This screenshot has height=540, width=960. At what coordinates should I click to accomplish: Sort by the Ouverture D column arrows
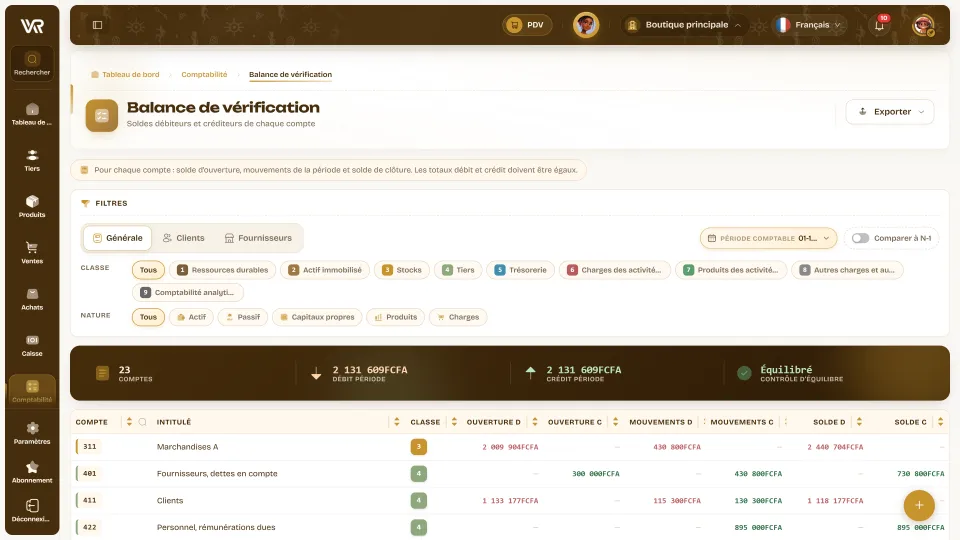point(534,422)
